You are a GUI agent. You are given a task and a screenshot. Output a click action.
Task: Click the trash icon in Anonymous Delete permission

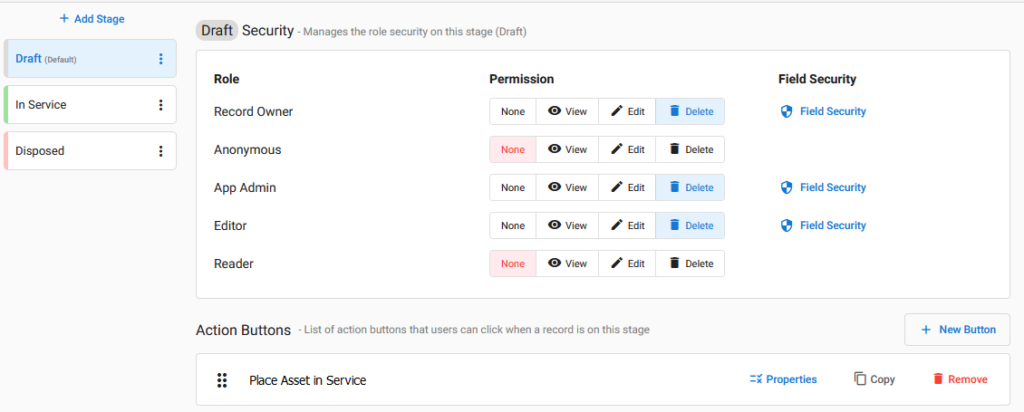tap(675, 149)
